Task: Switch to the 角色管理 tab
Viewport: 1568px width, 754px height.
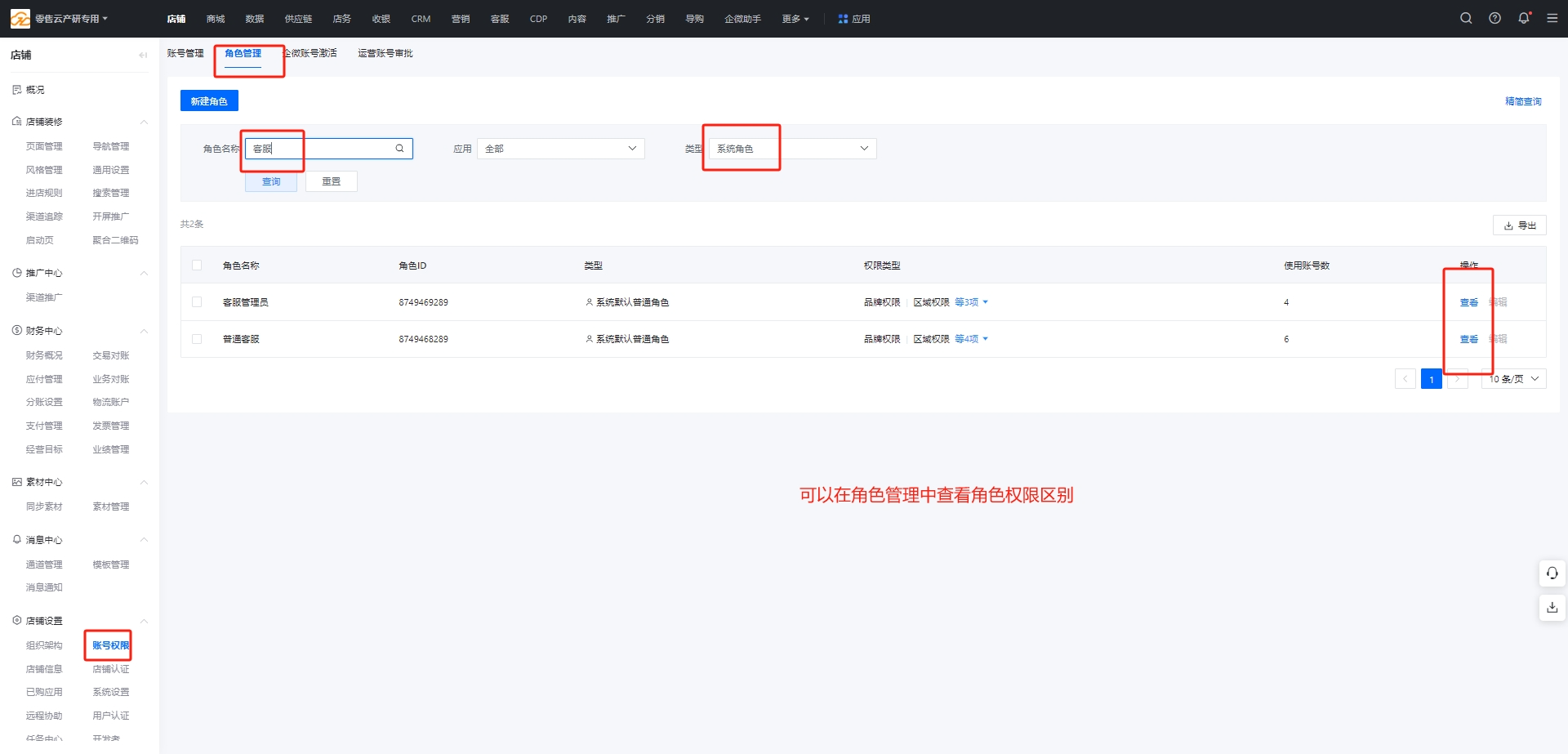Action: pyautogui.click(x=243, y=53)
